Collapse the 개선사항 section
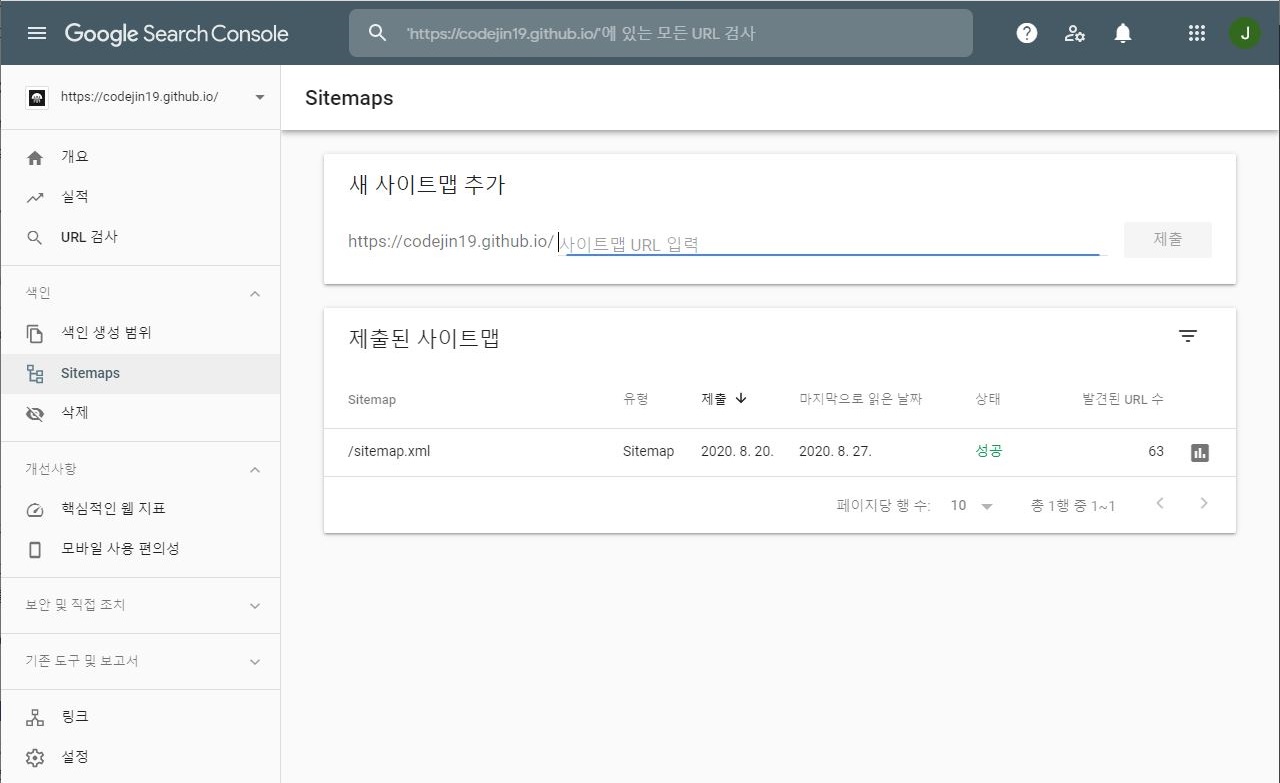Image resolution: width=1280 pixels, height=783 pixels. 254,469
